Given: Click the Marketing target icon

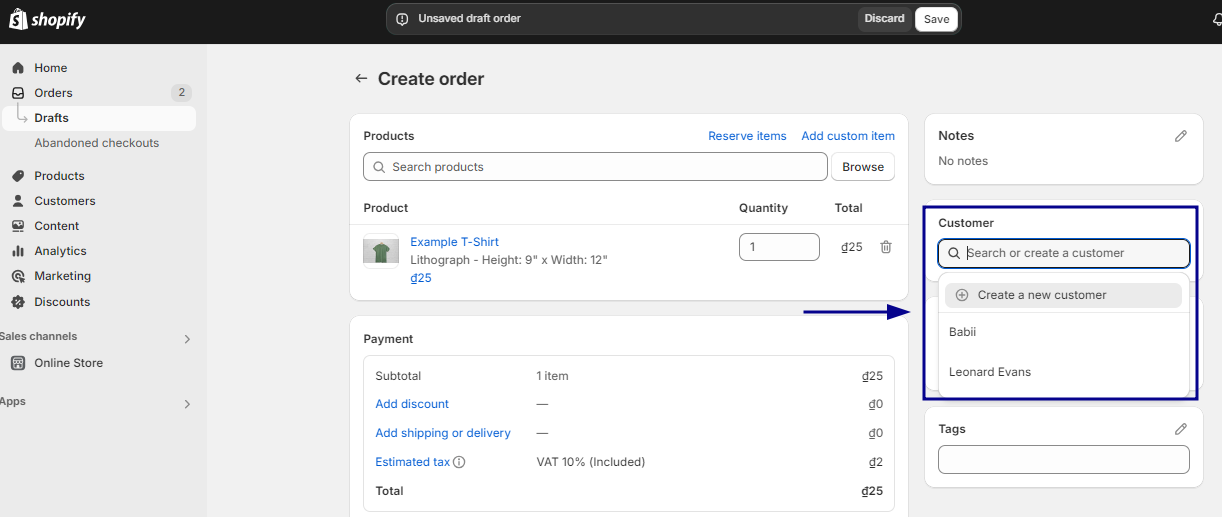Looking at the screenshot, I should (17, 276).
